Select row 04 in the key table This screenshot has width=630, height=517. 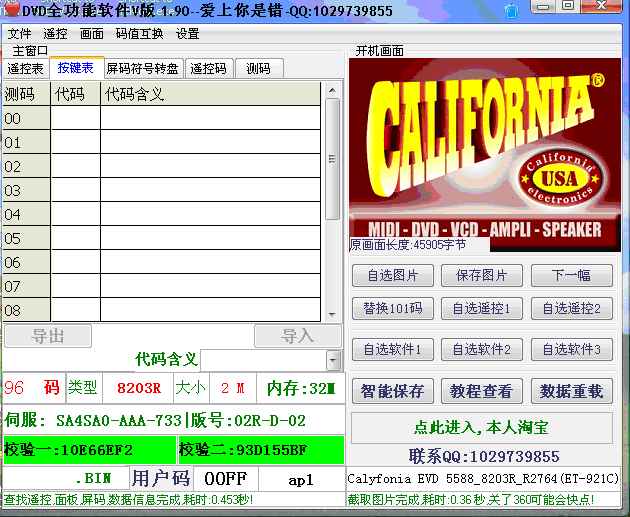coord(162,214)
